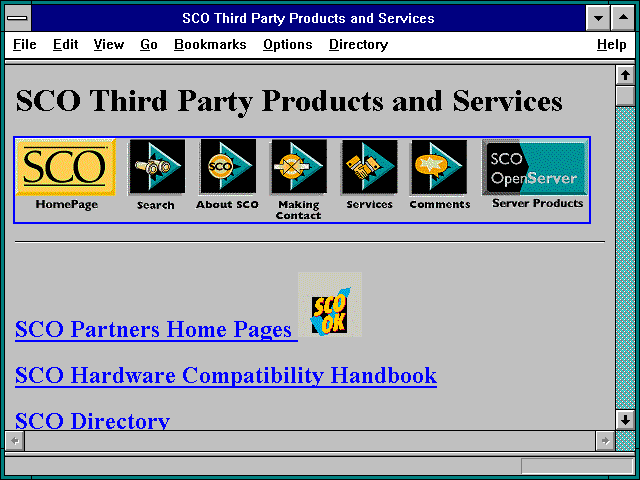Click the vertical scrollbar down arrow
The width and height of the screenshot is (640, 480).
(625, 420)
